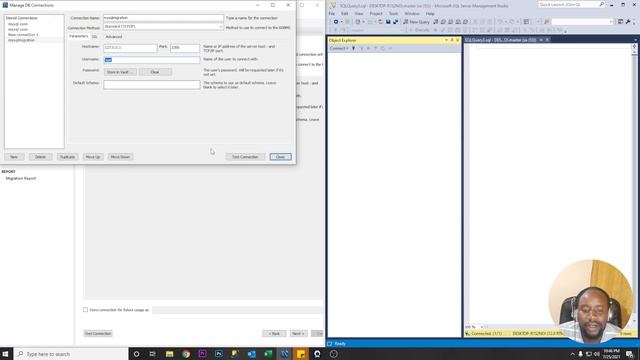Click the Database Engine Query icon beside New Query
Screen dimensions: 640x360
[x=436, y=22]
